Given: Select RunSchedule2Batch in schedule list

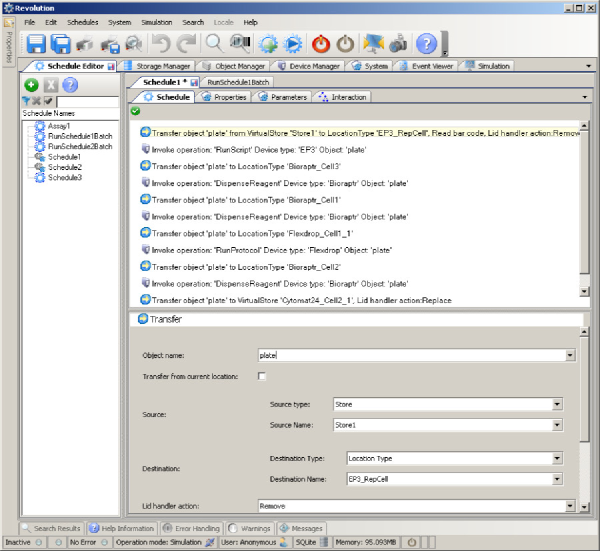Looking at the screenshot, I should [x=79, y=146].
